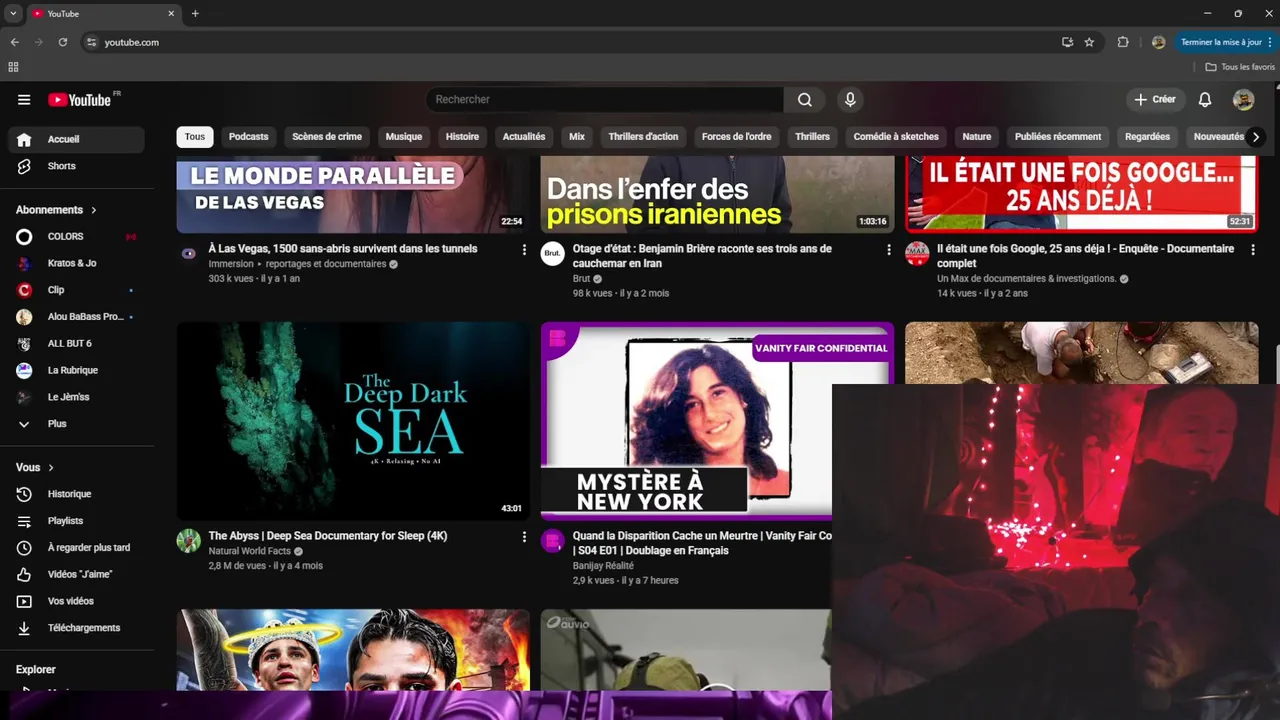This screenshot has height=720, width=1280.
Task: Open the La Rubrique subscription
Action: click(76, 370)
